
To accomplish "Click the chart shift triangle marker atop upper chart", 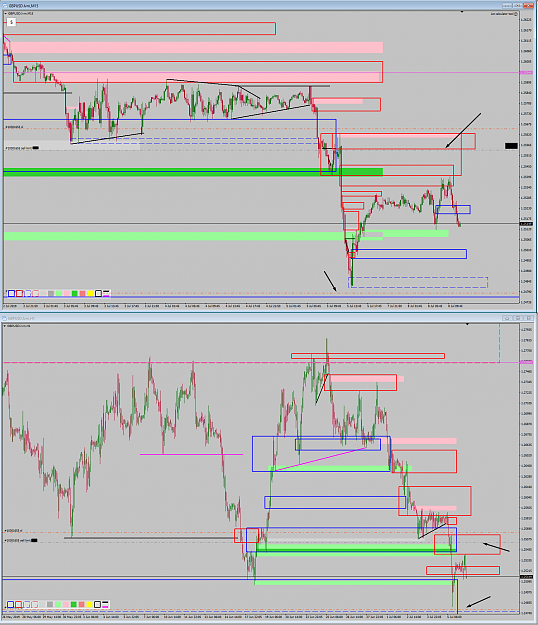I will 462,12.
